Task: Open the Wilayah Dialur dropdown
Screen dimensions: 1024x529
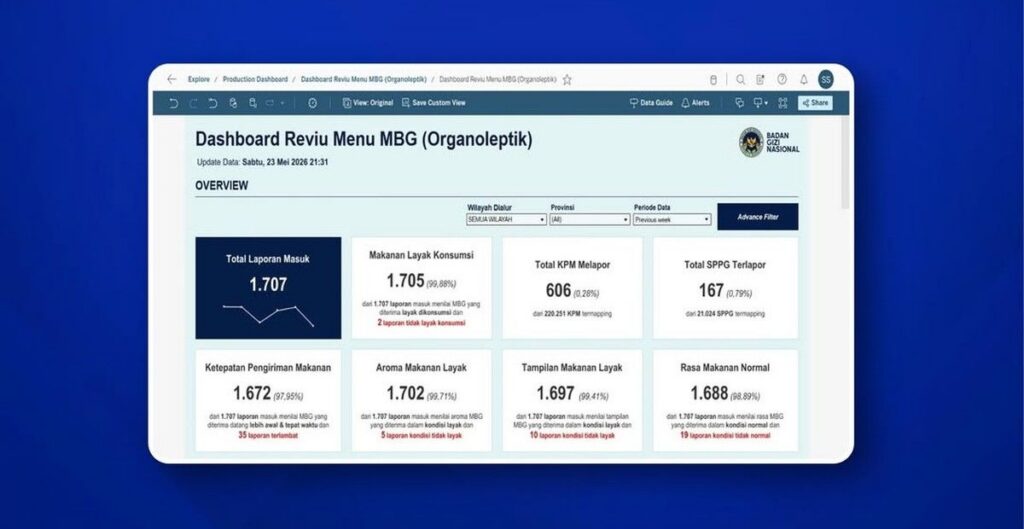Action: [x=506, y=220]
